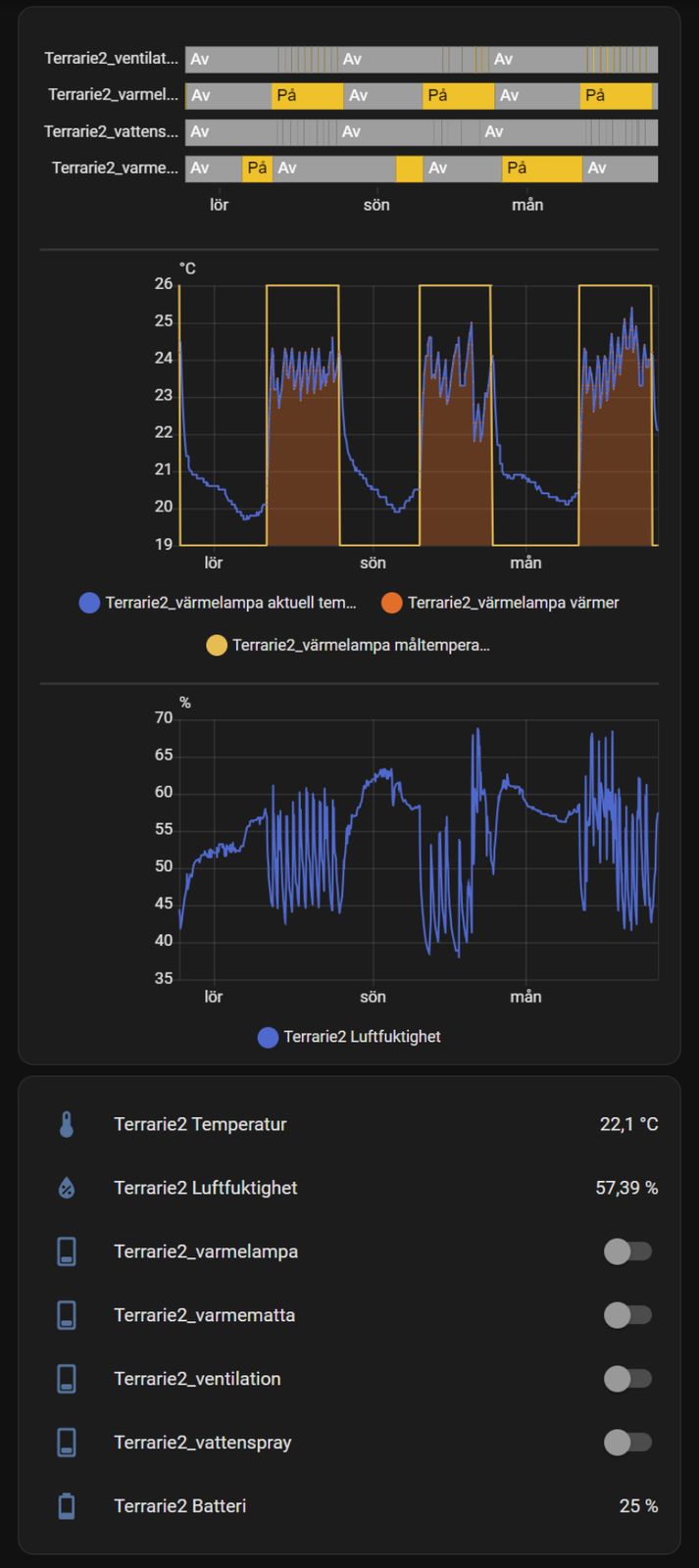Click the battery icon beside Terrarie2 Batteri

pos(67,1506)
